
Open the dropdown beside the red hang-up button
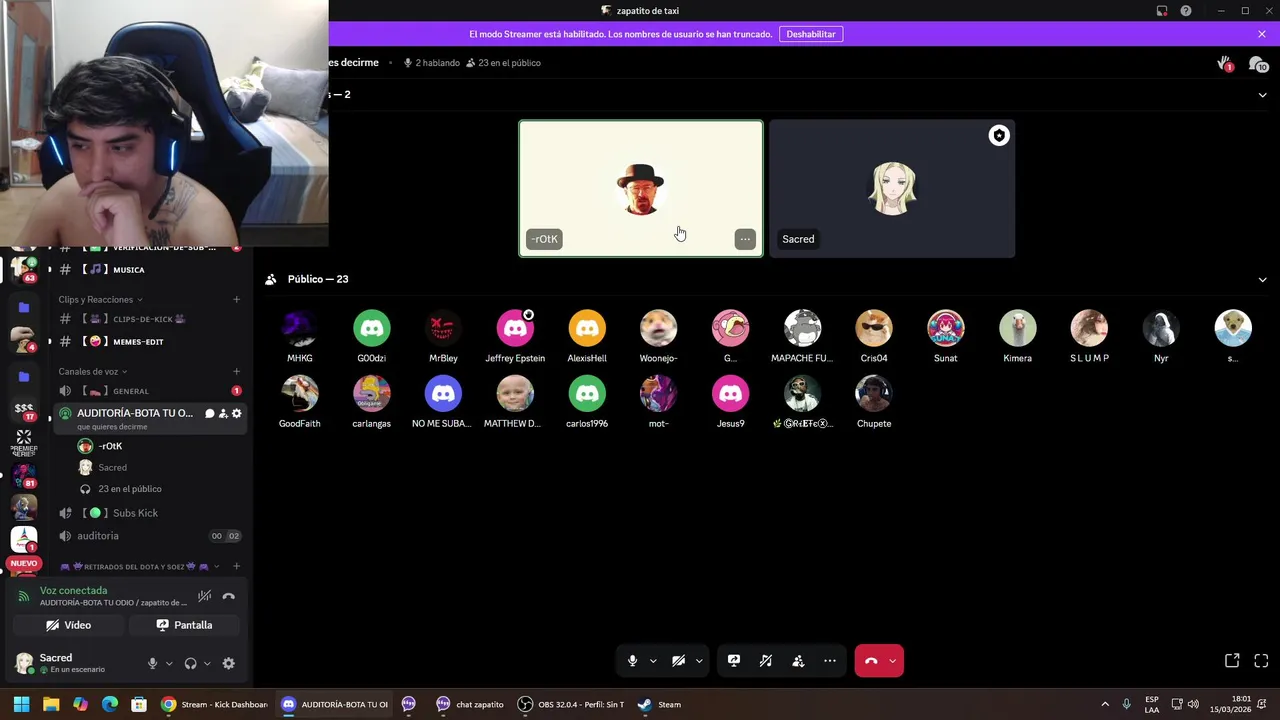tap(892, 661)
